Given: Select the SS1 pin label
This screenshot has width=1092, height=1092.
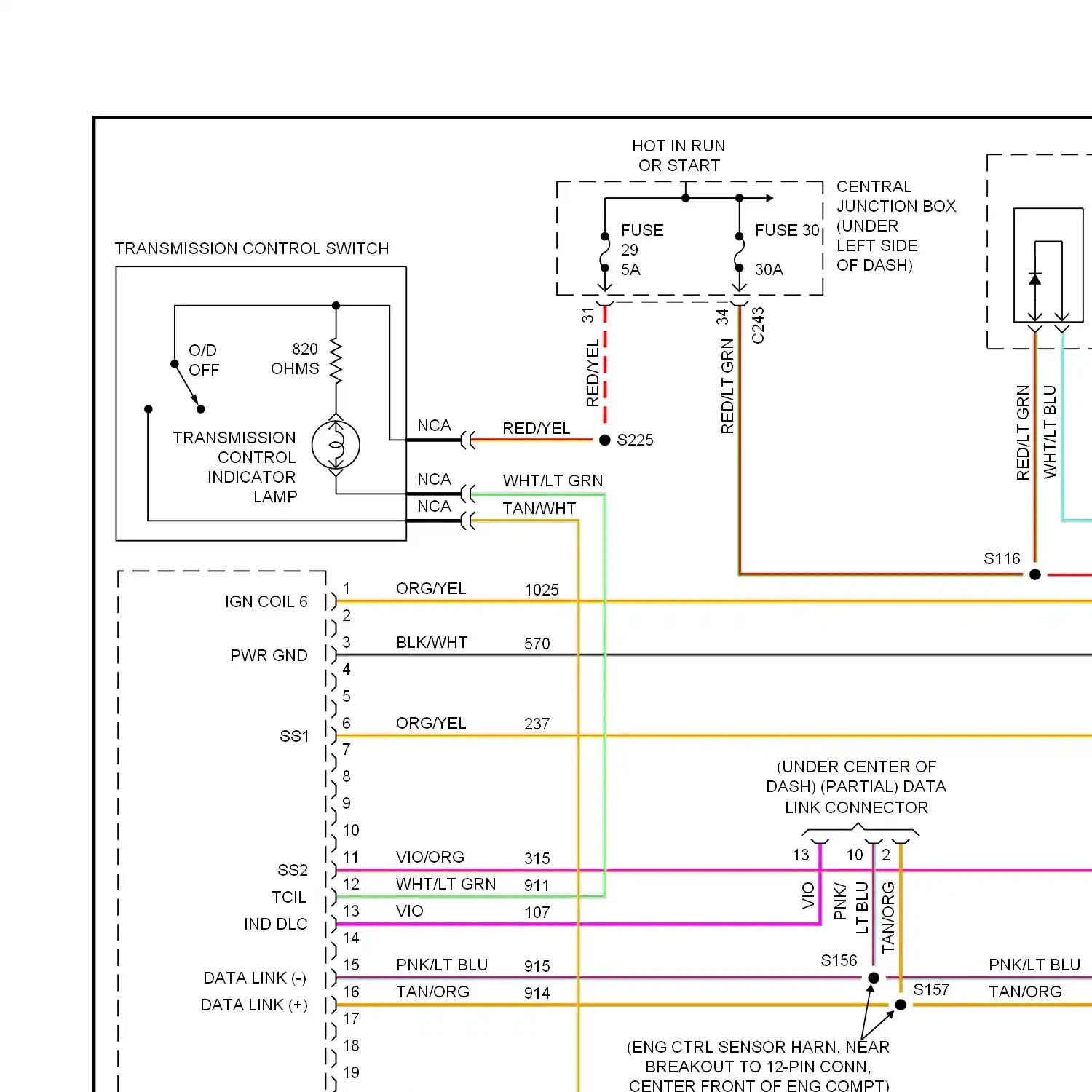Looking at the screenshot, I should [294, 736].
